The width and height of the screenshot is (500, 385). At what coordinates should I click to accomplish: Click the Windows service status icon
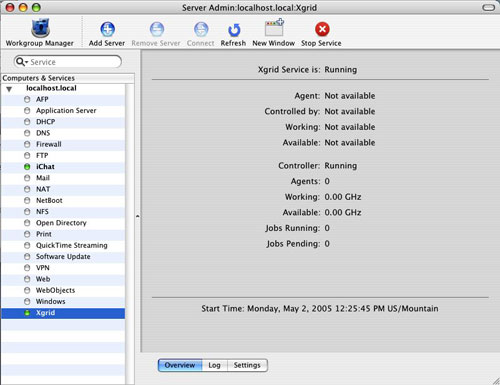pyautogui.click(x=27, y=301)
